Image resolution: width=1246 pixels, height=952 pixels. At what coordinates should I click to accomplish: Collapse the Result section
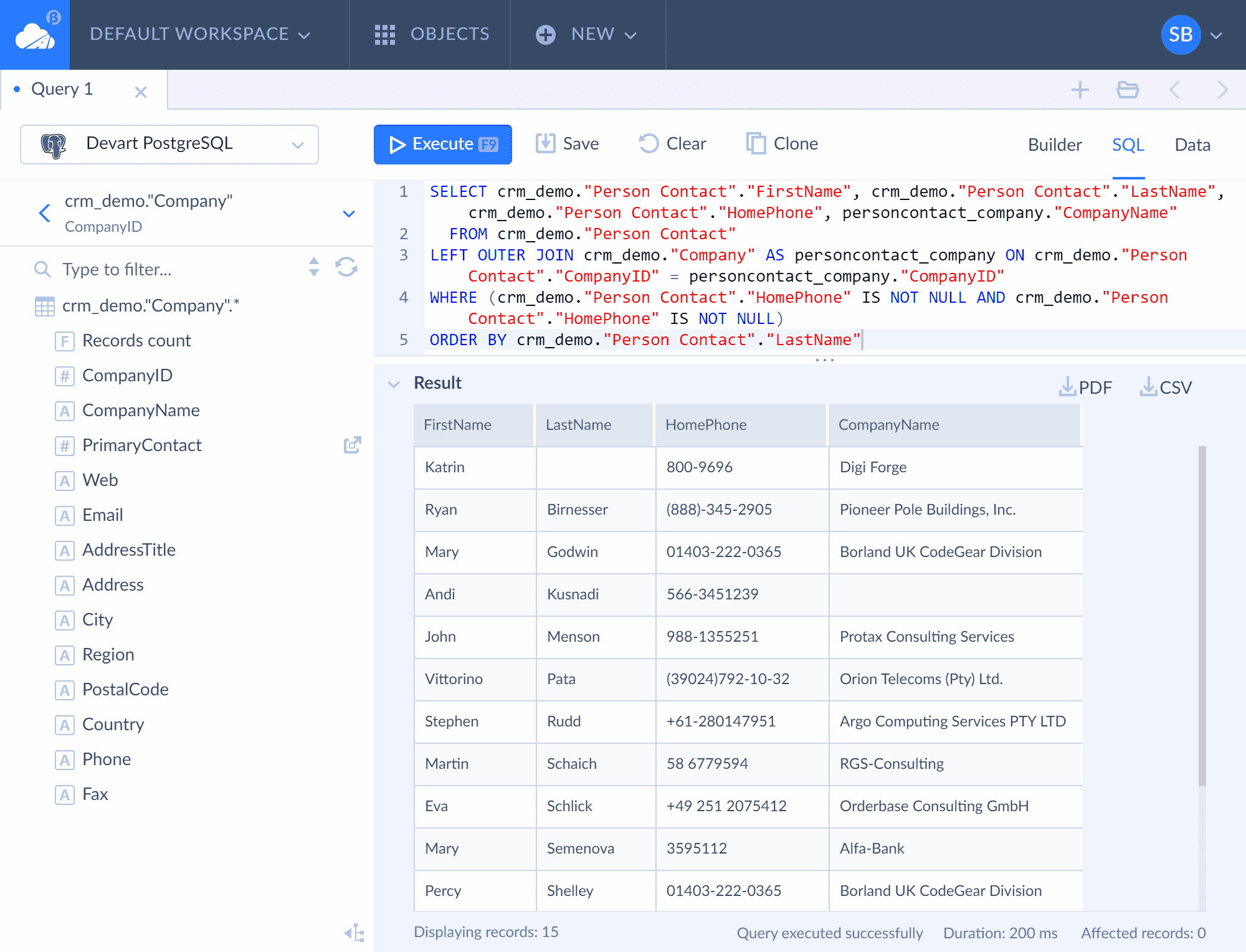tap(394, 384)
